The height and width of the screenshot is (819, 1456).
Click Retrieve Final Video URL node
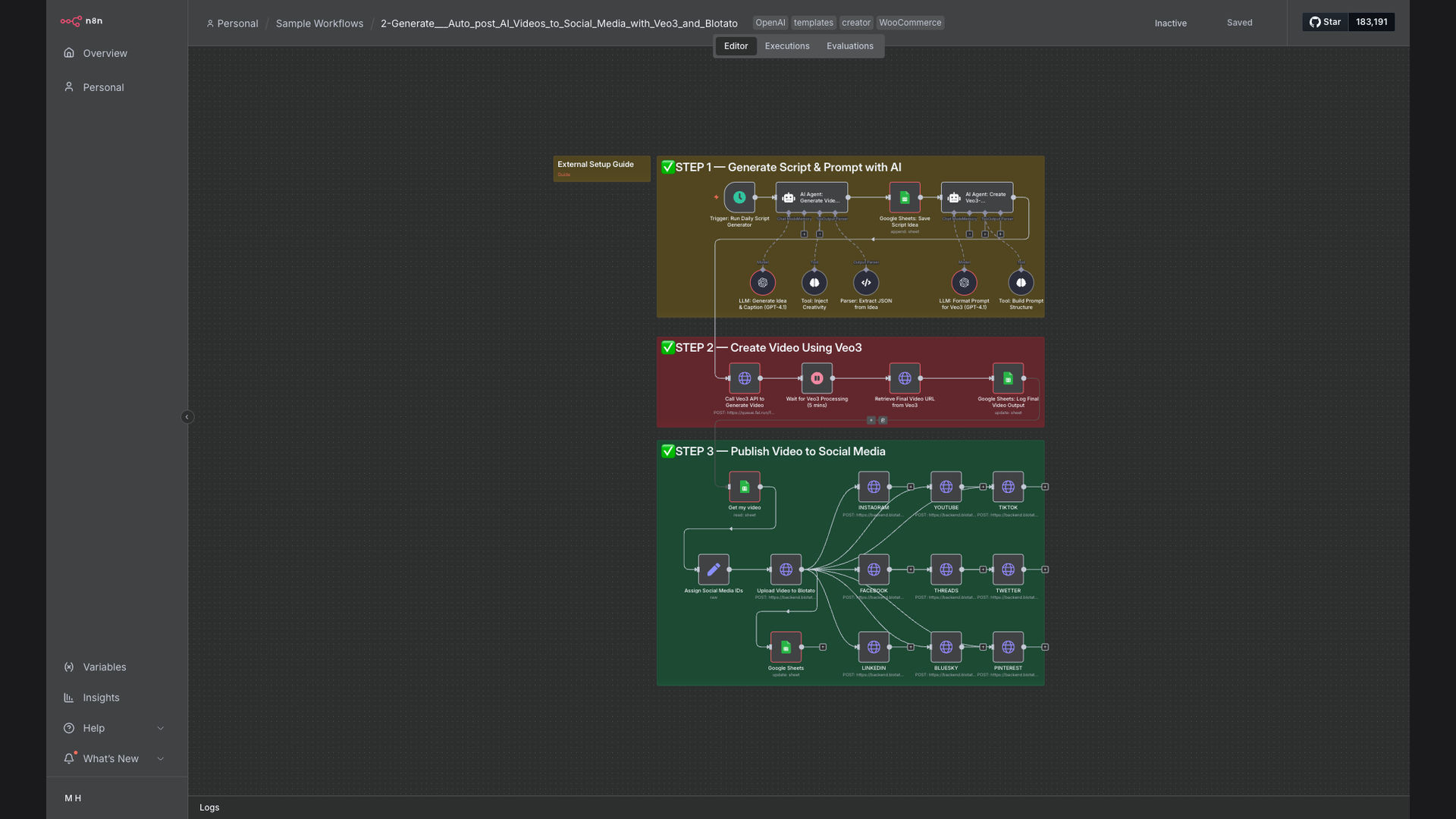905,378
